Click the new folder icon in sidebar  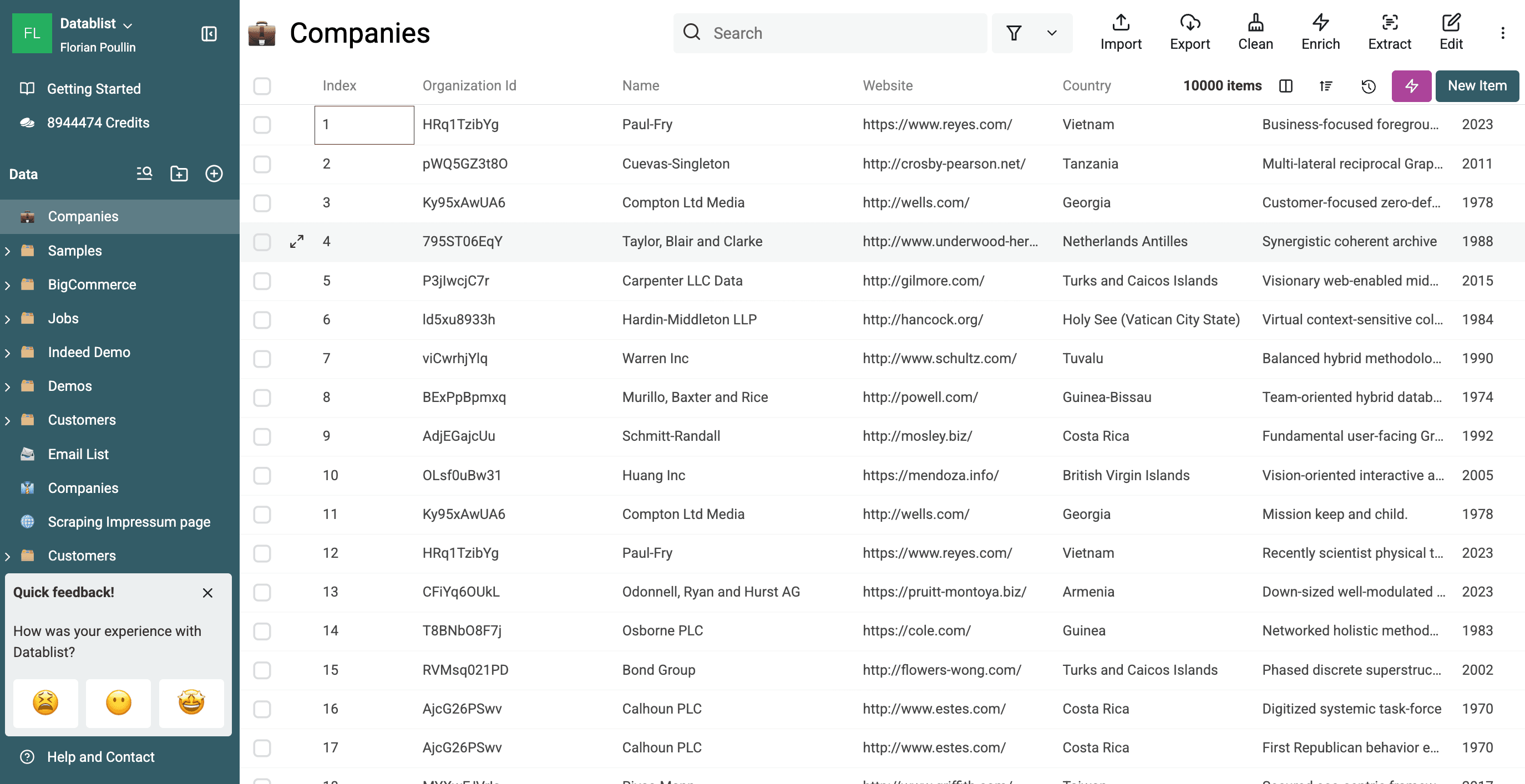(179, 174)
